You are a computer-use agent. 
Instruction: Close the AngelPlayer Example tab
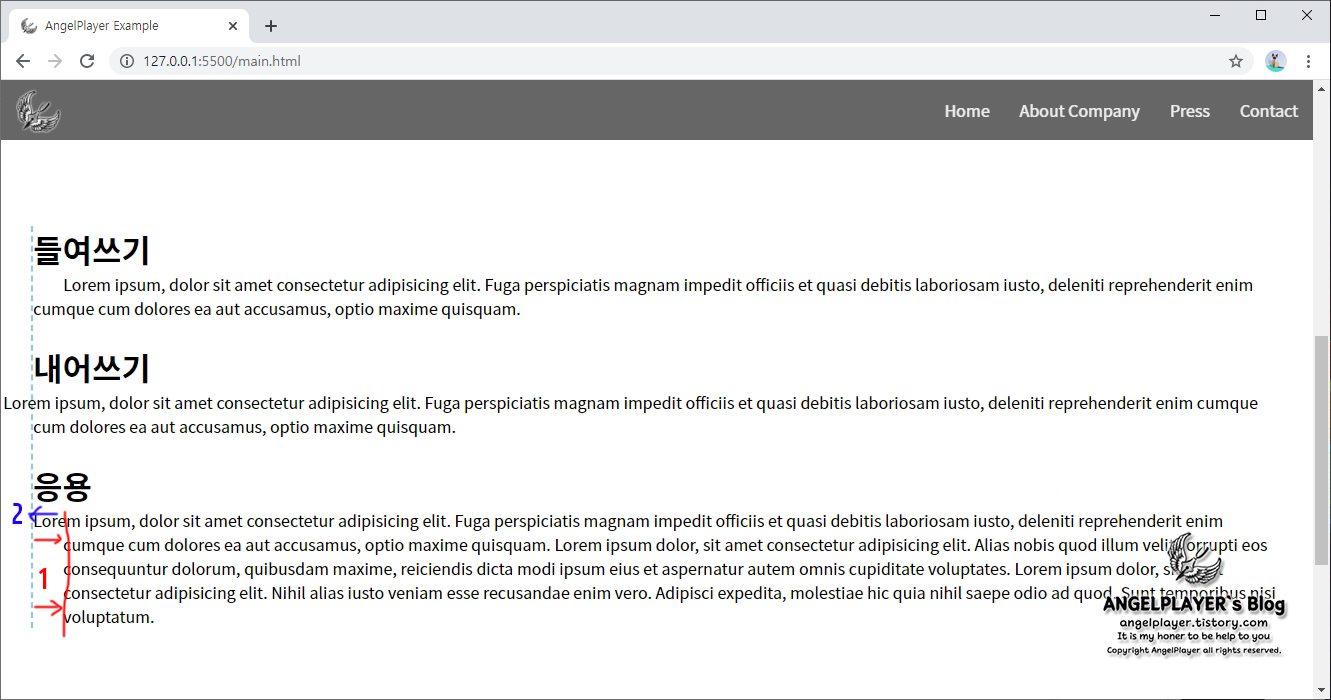tap(232, 26)
